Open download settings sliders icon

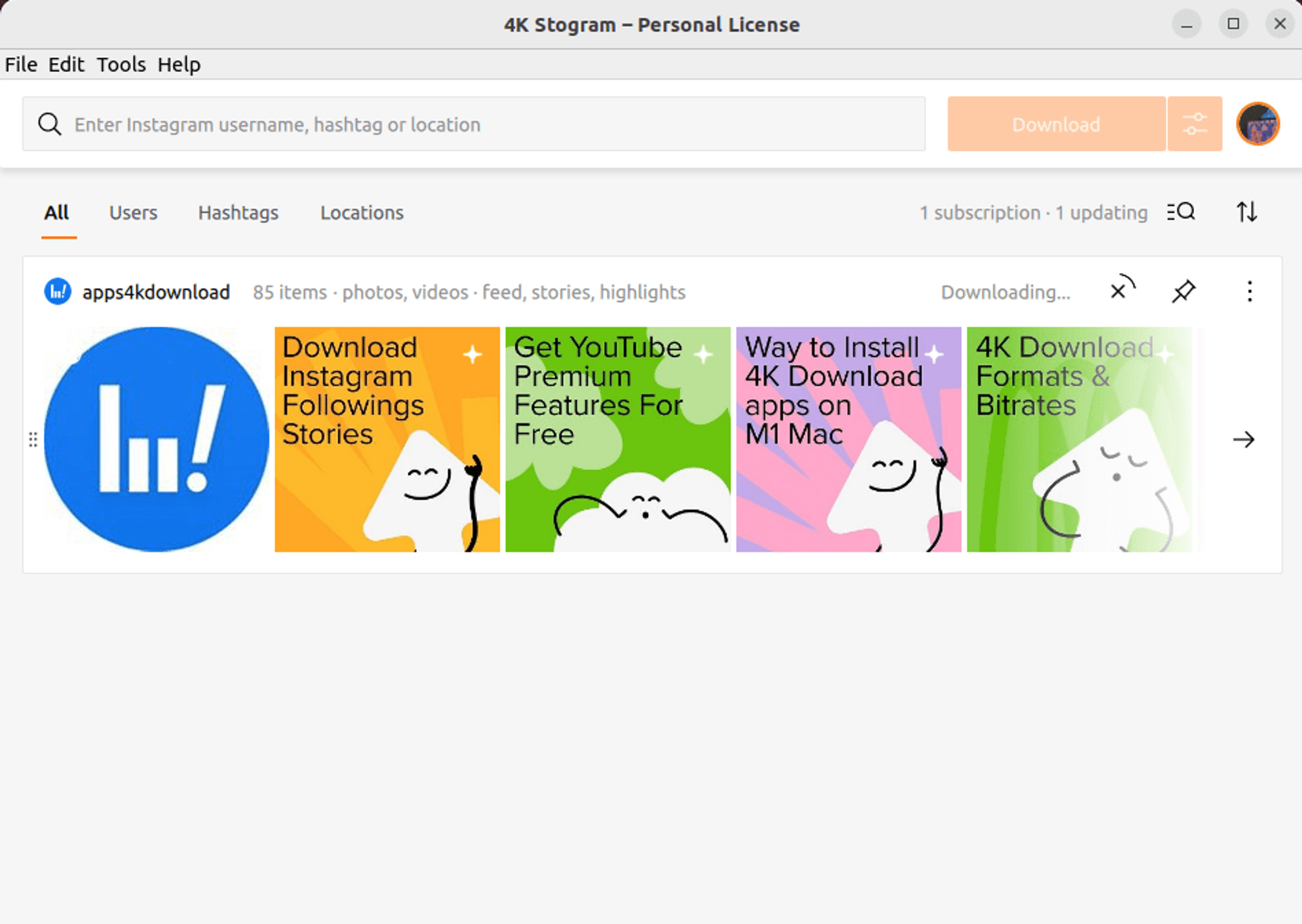1195,124
